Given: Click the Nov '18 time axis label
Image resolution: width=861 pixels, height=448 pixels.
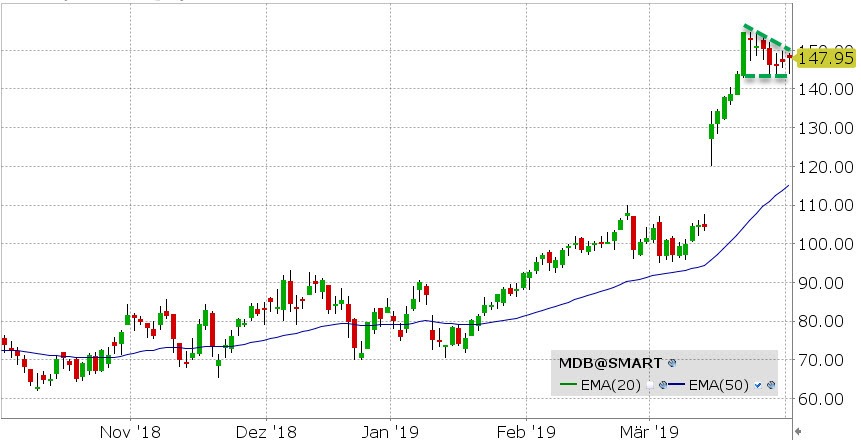Looking at the screenshot, I should click(x=131, y=432).
